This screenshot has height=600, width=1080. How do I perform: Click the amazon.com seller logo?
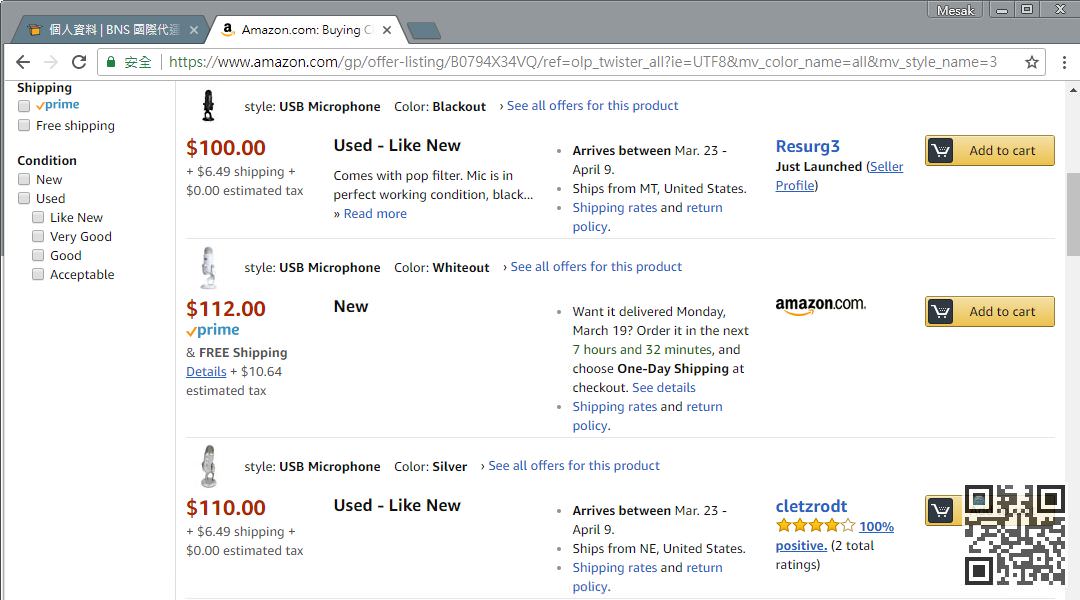(x=820, y=306)
